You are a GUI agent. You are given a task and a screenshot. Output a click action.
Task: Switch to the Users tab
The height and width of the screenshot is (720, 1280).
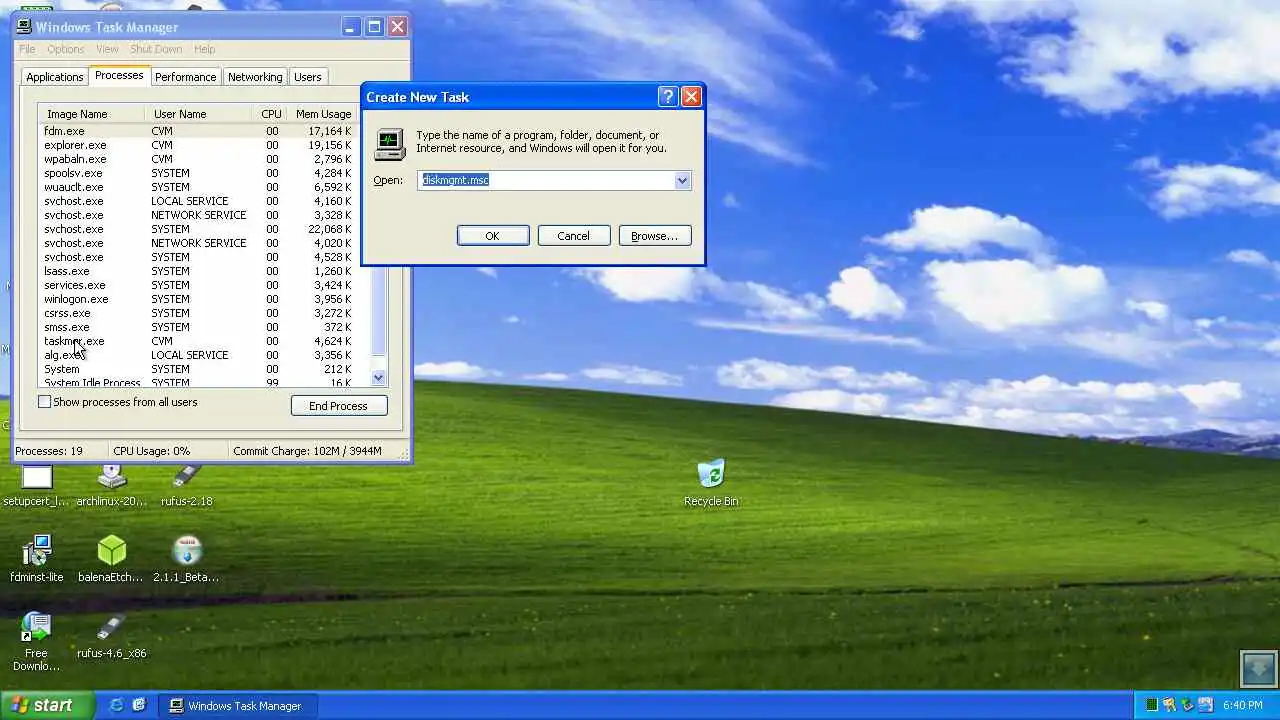point(308,77)
